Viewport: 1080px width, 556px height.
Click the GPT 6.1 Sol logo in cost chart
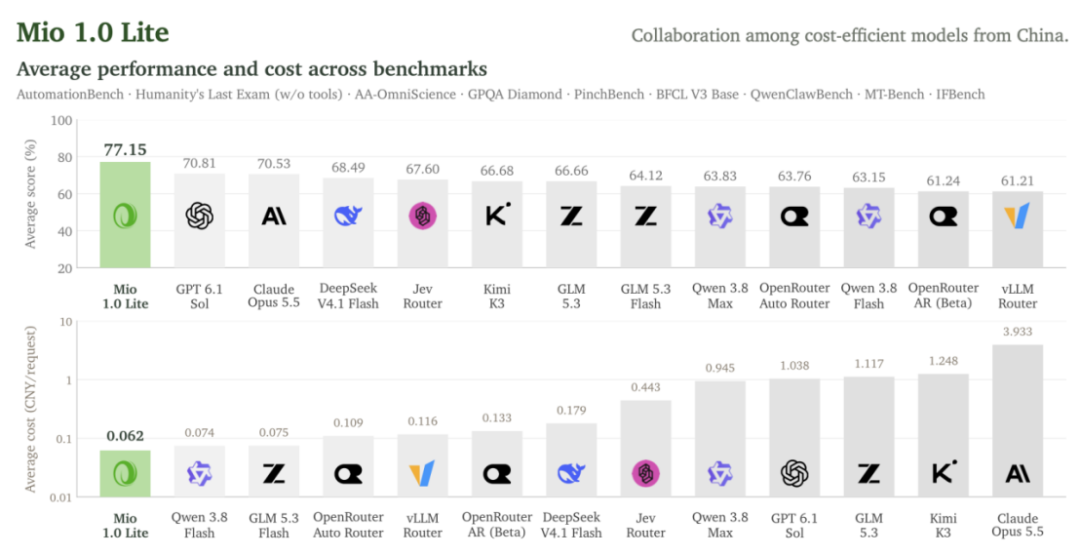pyautogui.click(x=794, y=473)
